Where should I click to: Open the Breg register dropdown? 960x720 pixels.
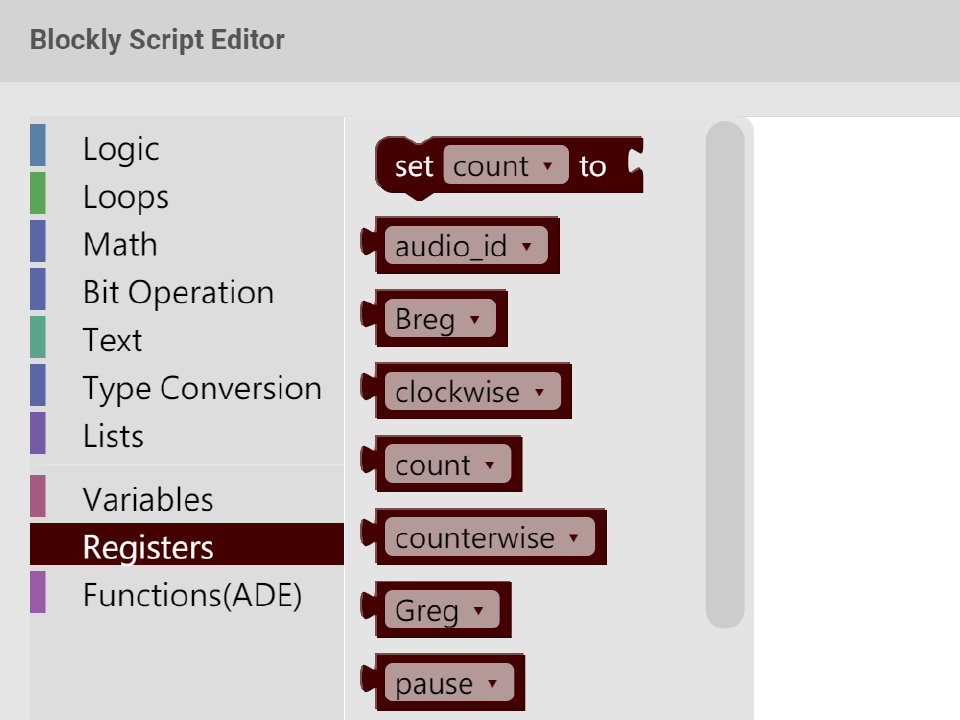(x=439, y=319)
